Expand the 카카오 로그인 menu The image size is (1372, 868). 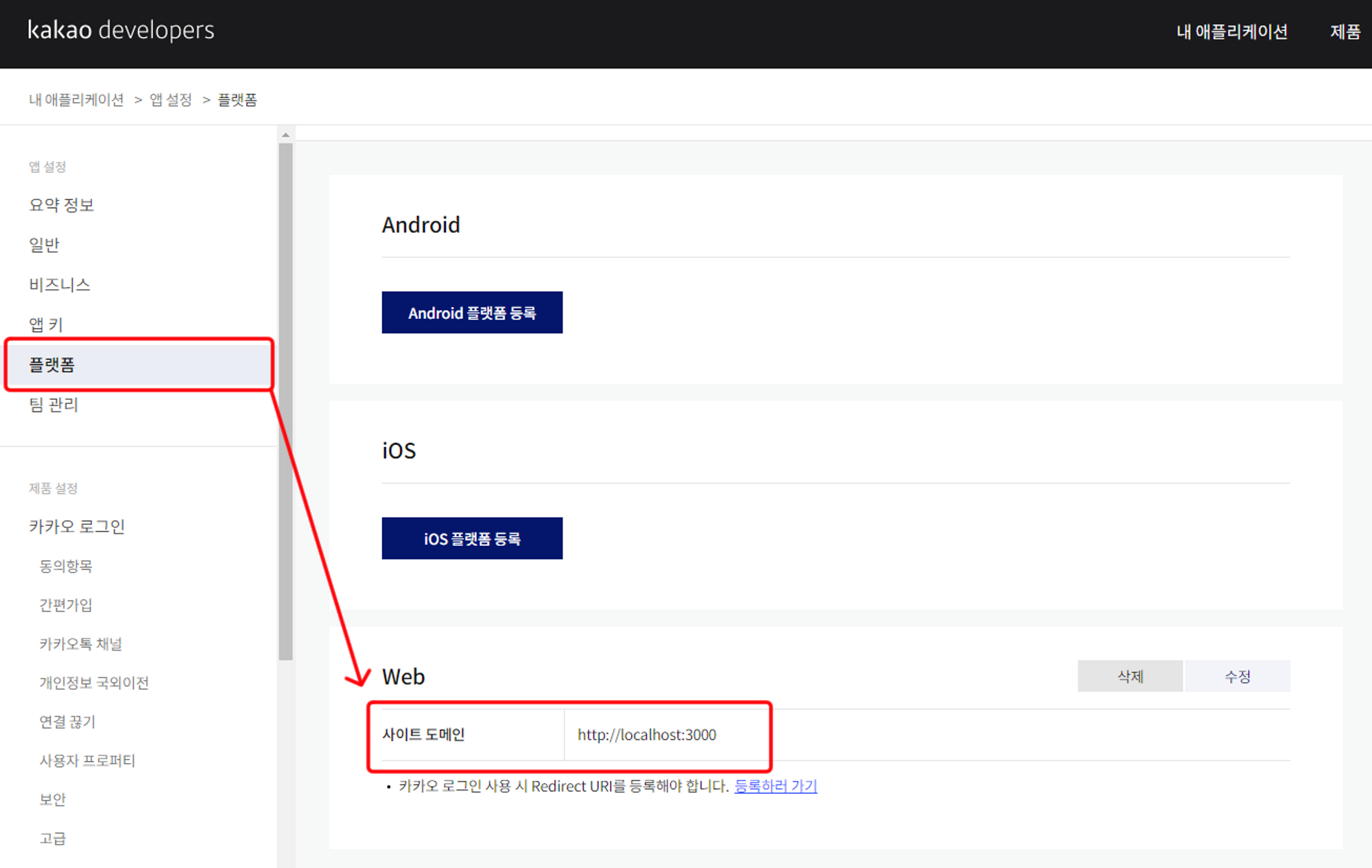point(77,527)
